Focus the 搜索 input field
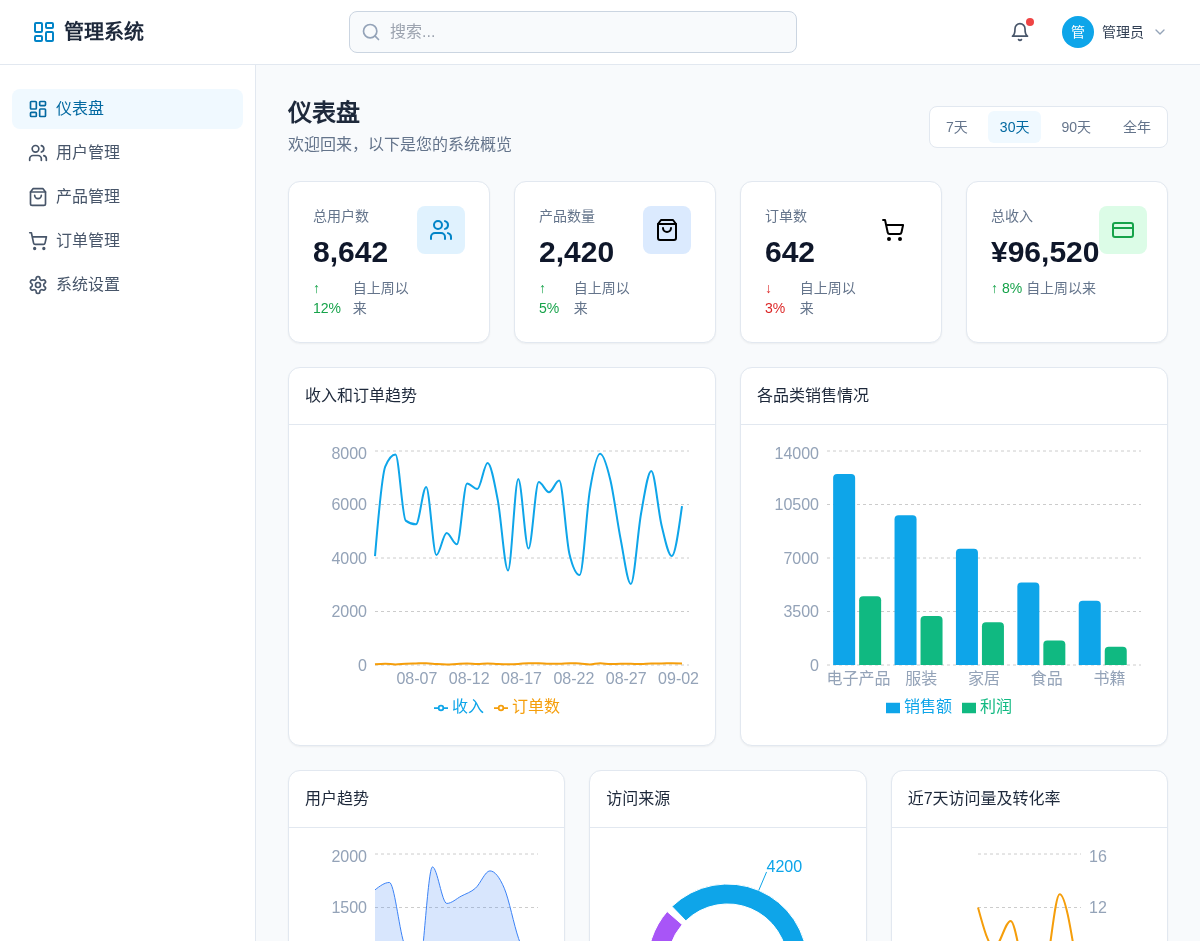Viewport: 1200px width, 941px height. click(585, 32)
